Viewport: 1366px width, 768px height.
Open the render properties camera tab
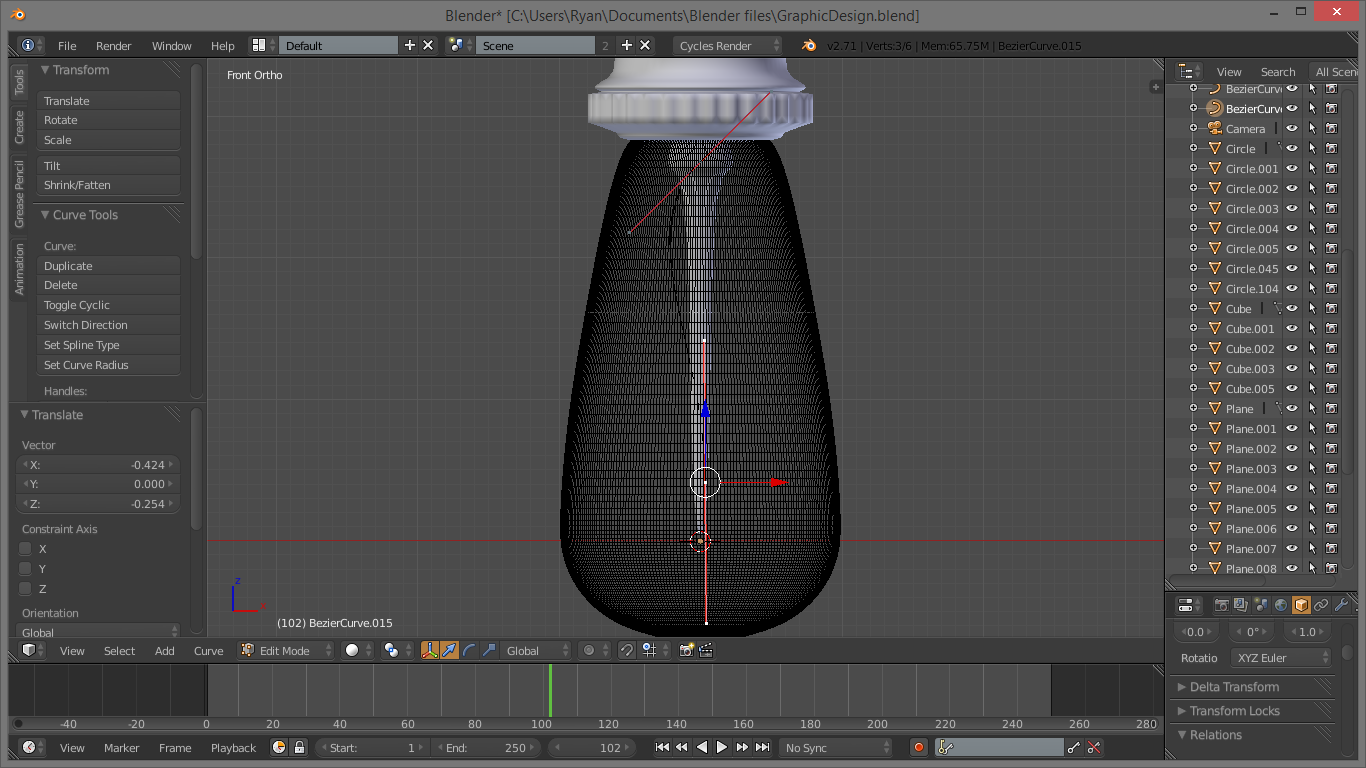click(x=1221, y=605)
